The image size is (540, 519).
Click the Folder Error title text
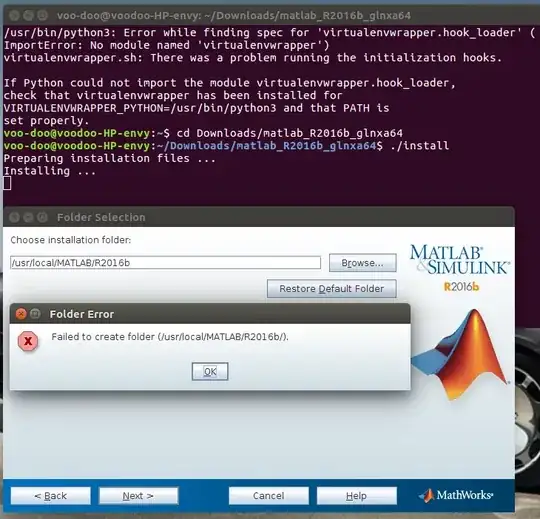[x=82, y=314]
